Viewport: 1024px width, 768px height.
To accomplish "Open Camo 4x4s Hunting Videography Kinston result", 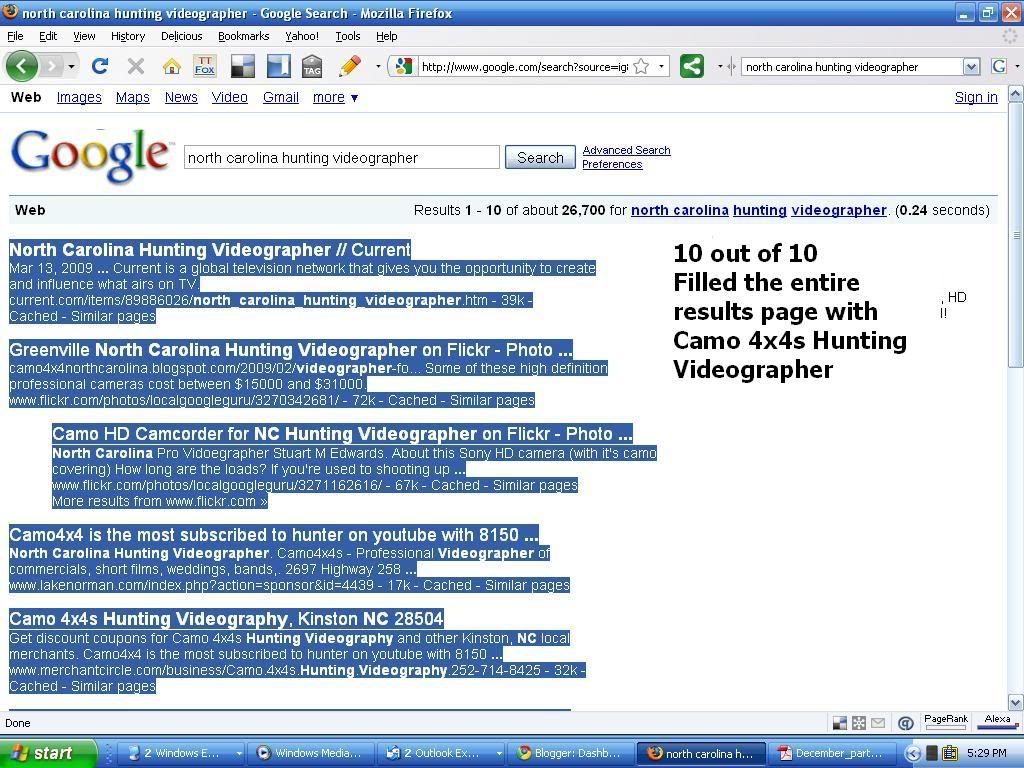I will [226, 618].
